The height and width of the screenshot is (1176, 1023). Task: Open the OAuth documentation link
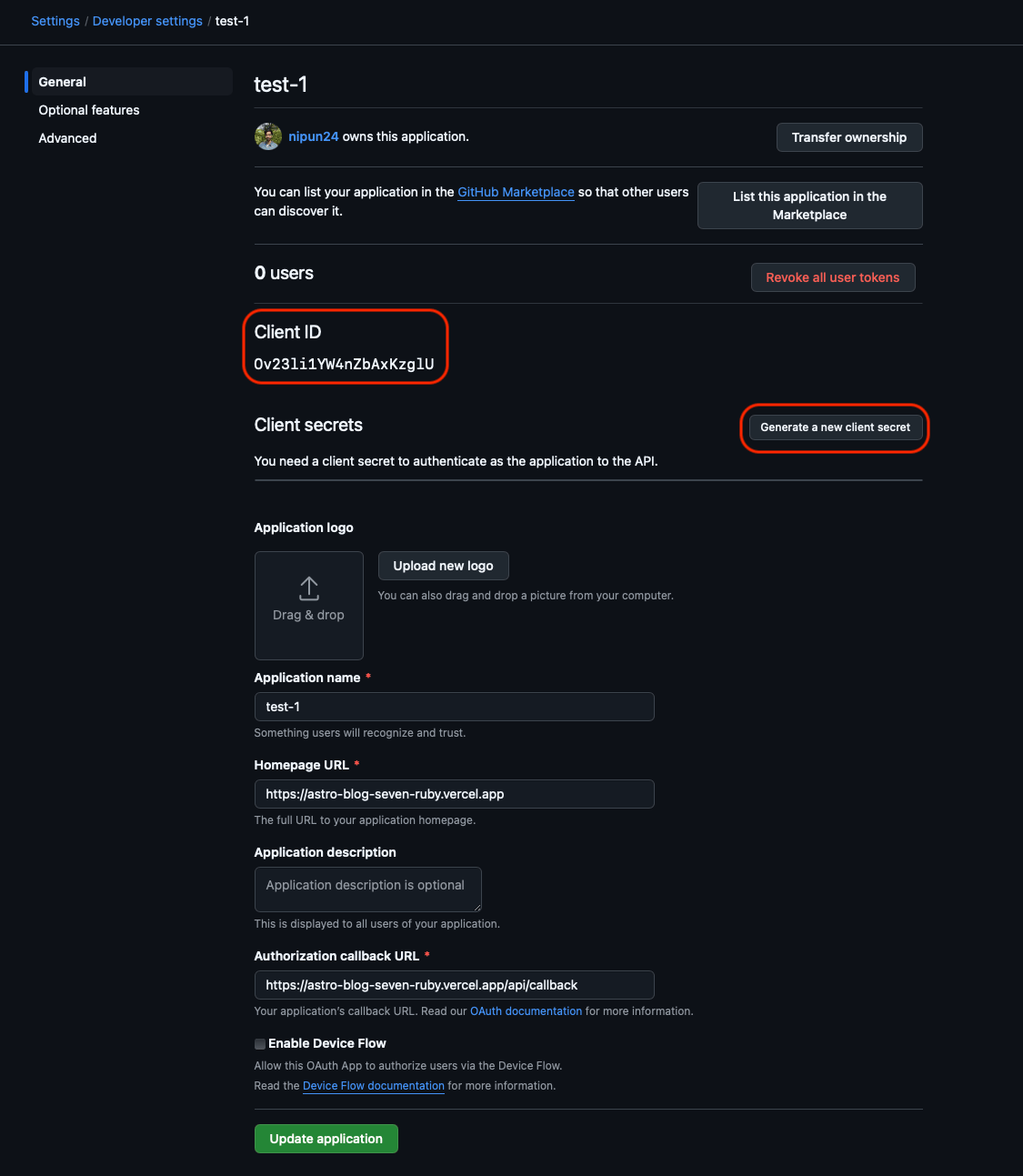coord(526,1010)
